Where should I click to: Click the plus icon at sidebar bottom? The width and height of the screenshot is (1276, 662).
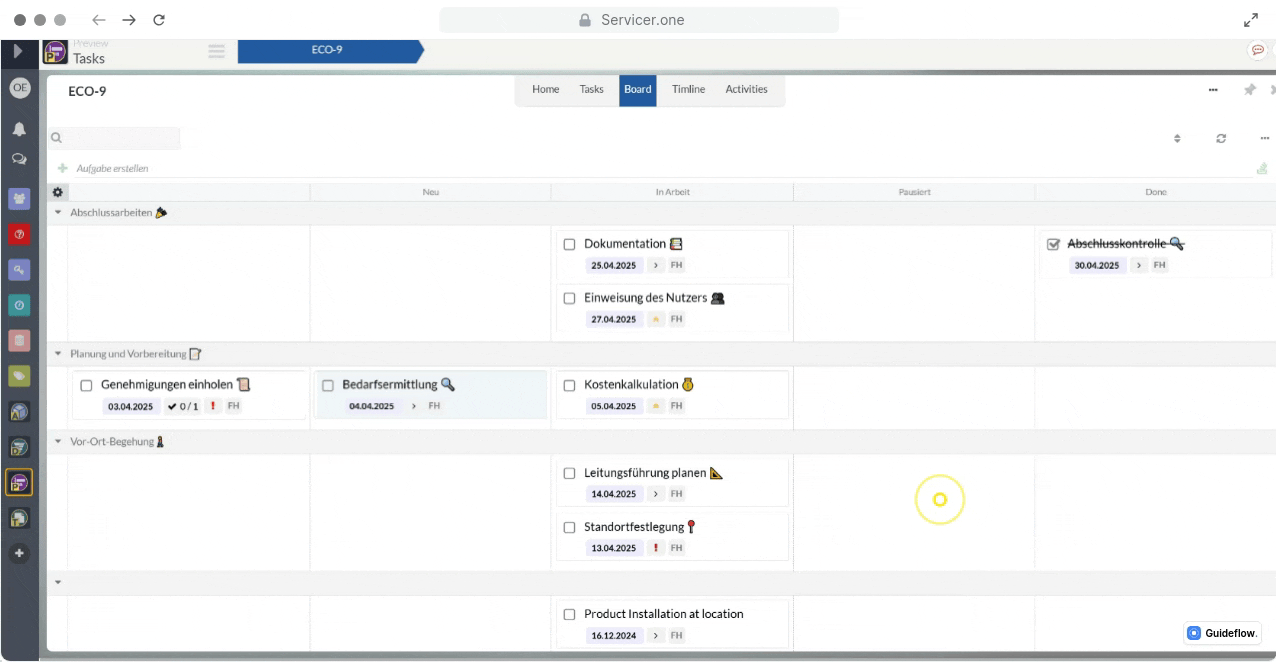point(19,553)
